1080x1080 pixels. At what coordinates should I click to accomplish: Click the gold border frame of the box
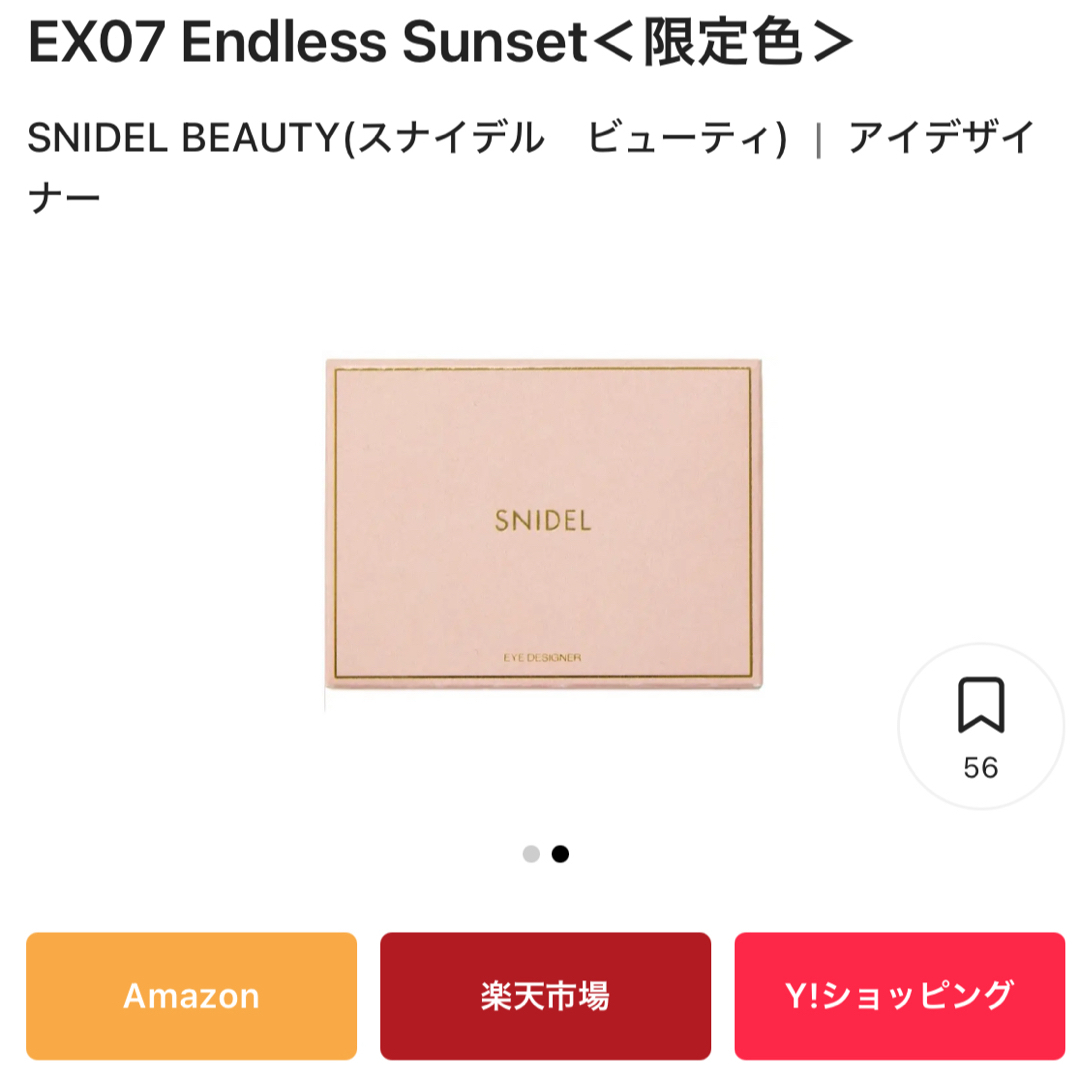click(543, 368)
